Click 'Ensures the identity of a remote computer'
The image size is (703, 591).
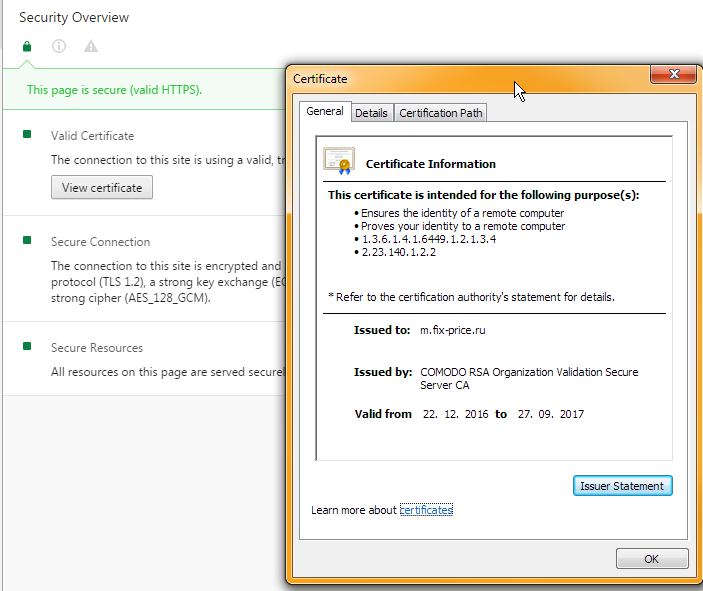(462, 213)
